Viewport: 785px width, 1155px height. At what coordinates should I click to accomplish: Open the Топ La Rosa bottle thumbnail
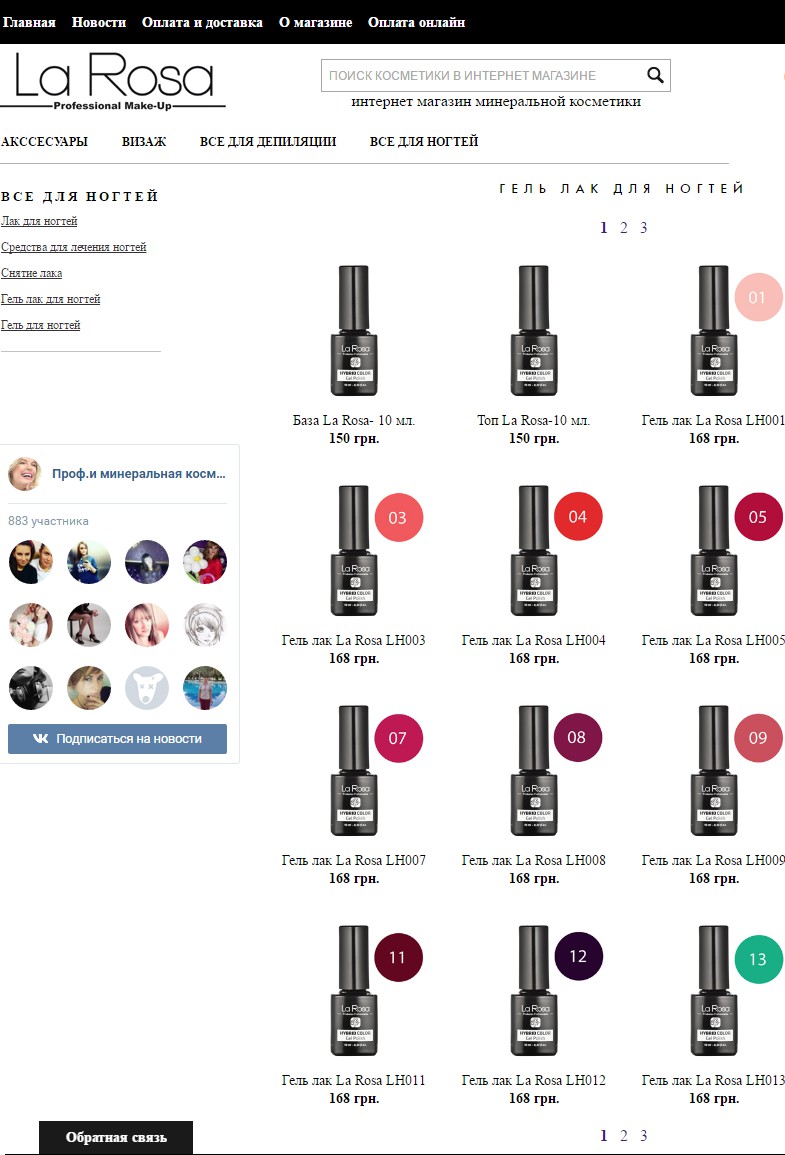click(x=534, y=331)
